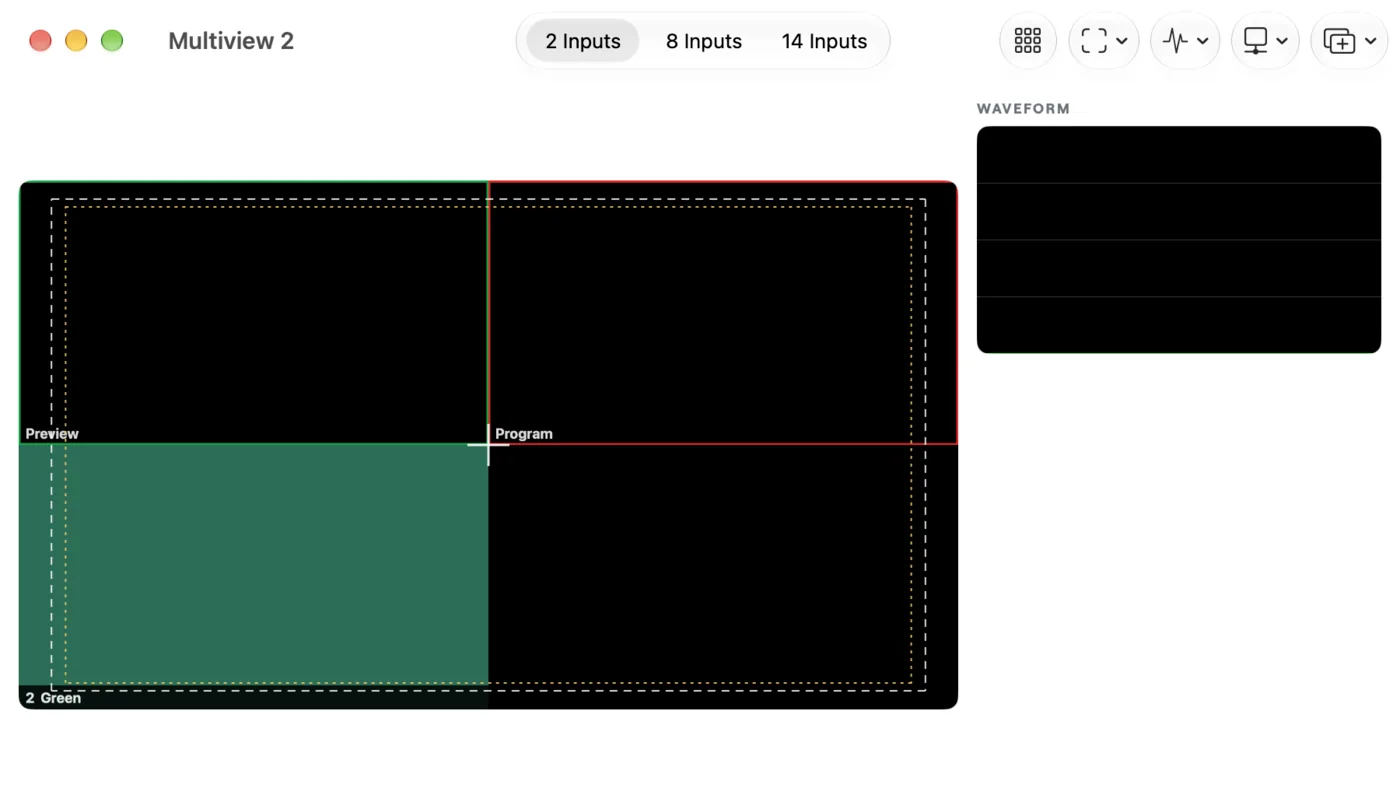The width and height of the screenshot is (1400, 809).
Task: Click the waveform scope icon
Action: pyautogui.click(x=1175, y=41)
